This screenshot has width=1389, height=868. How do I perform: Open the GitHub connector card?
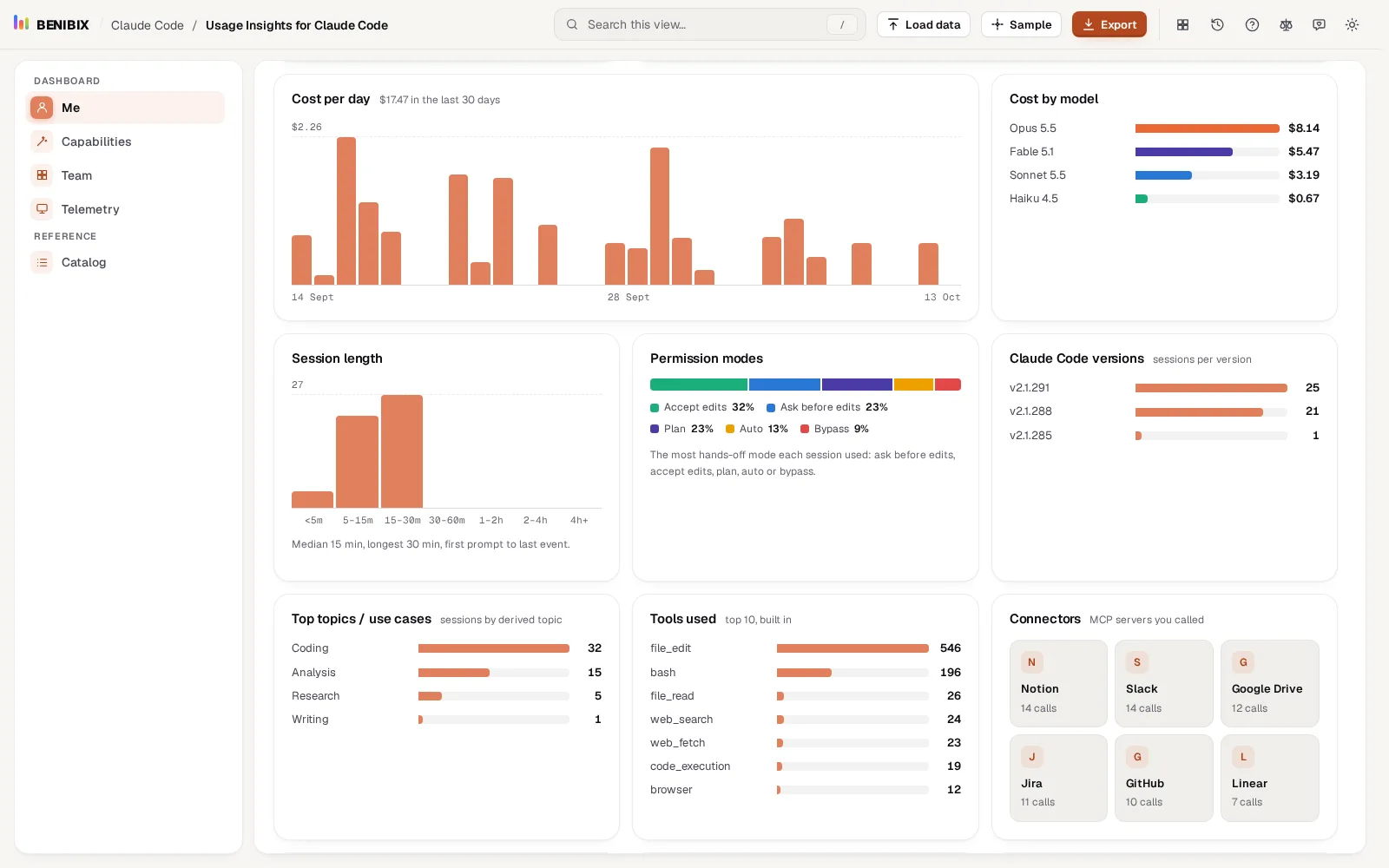coord(1163,778)
